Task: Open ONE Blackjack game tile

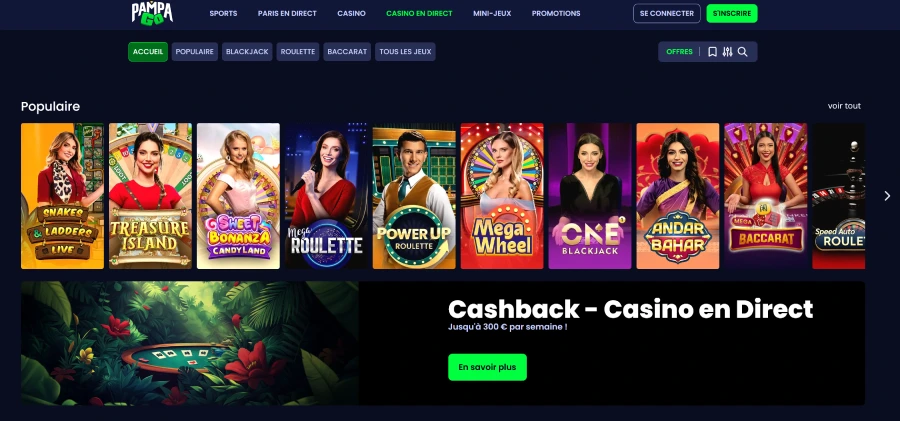Action: 589,196
